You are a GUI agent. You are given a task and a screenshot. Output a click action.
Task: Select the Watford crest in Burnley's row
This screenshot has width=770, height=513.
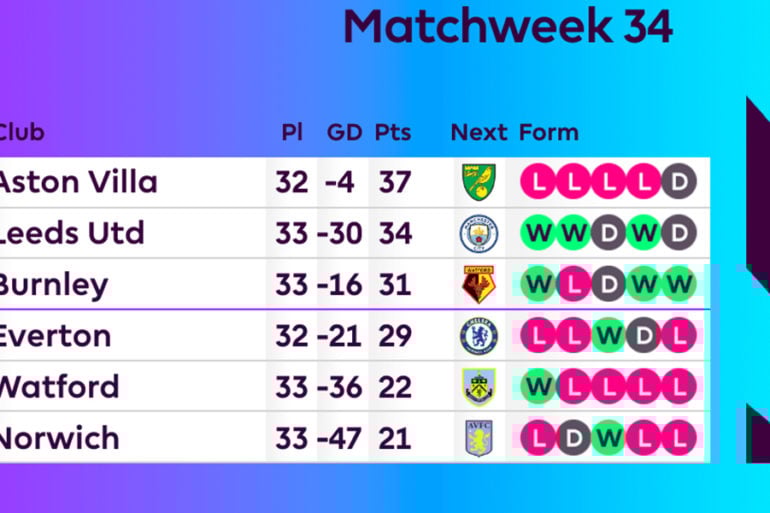[479, 284]
